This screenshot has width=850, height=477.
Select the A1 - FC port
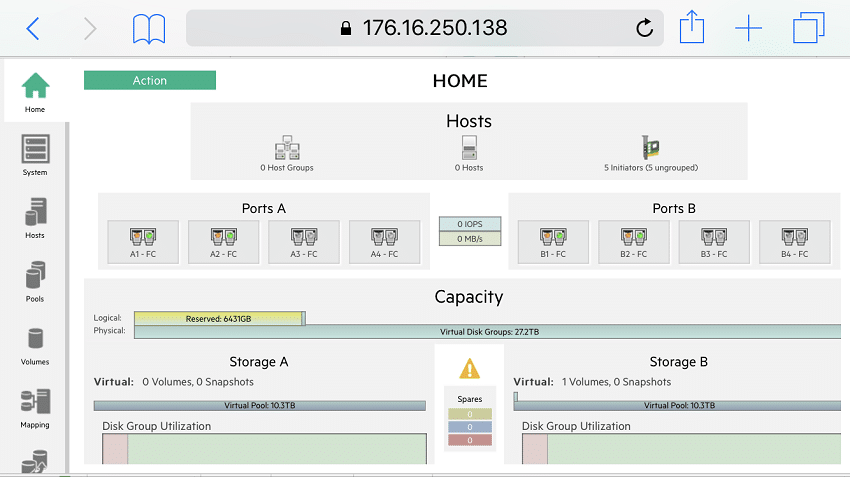coord(143,242)
